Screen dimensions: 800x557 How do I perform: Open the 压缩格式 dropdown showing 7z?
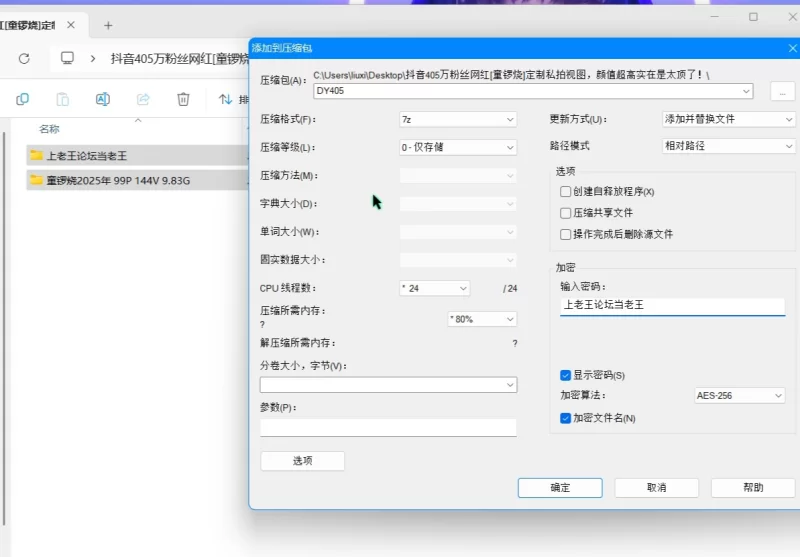pos(458,119)
